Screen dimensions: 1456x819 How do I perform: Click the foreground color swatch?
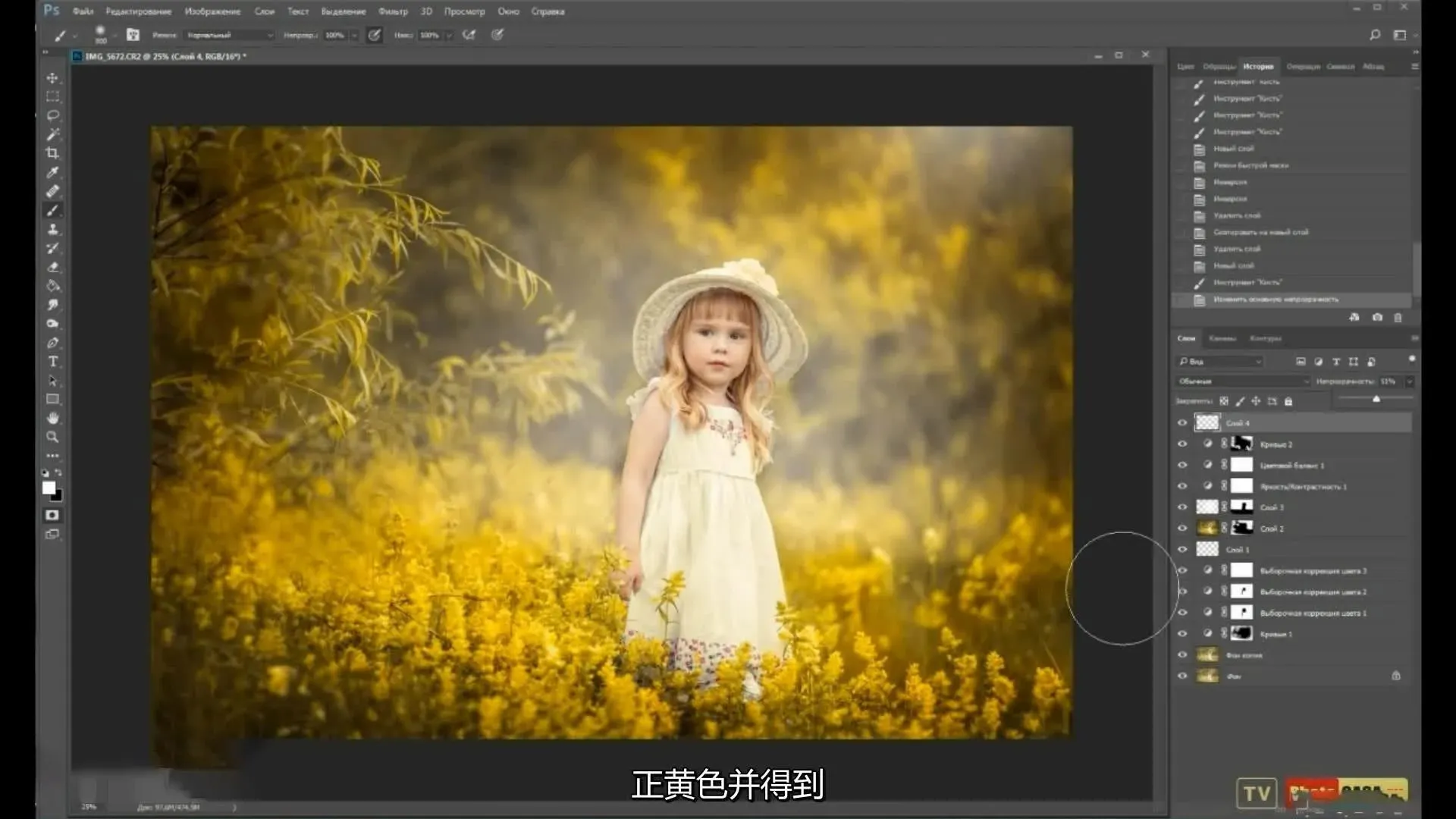[49, 488]
